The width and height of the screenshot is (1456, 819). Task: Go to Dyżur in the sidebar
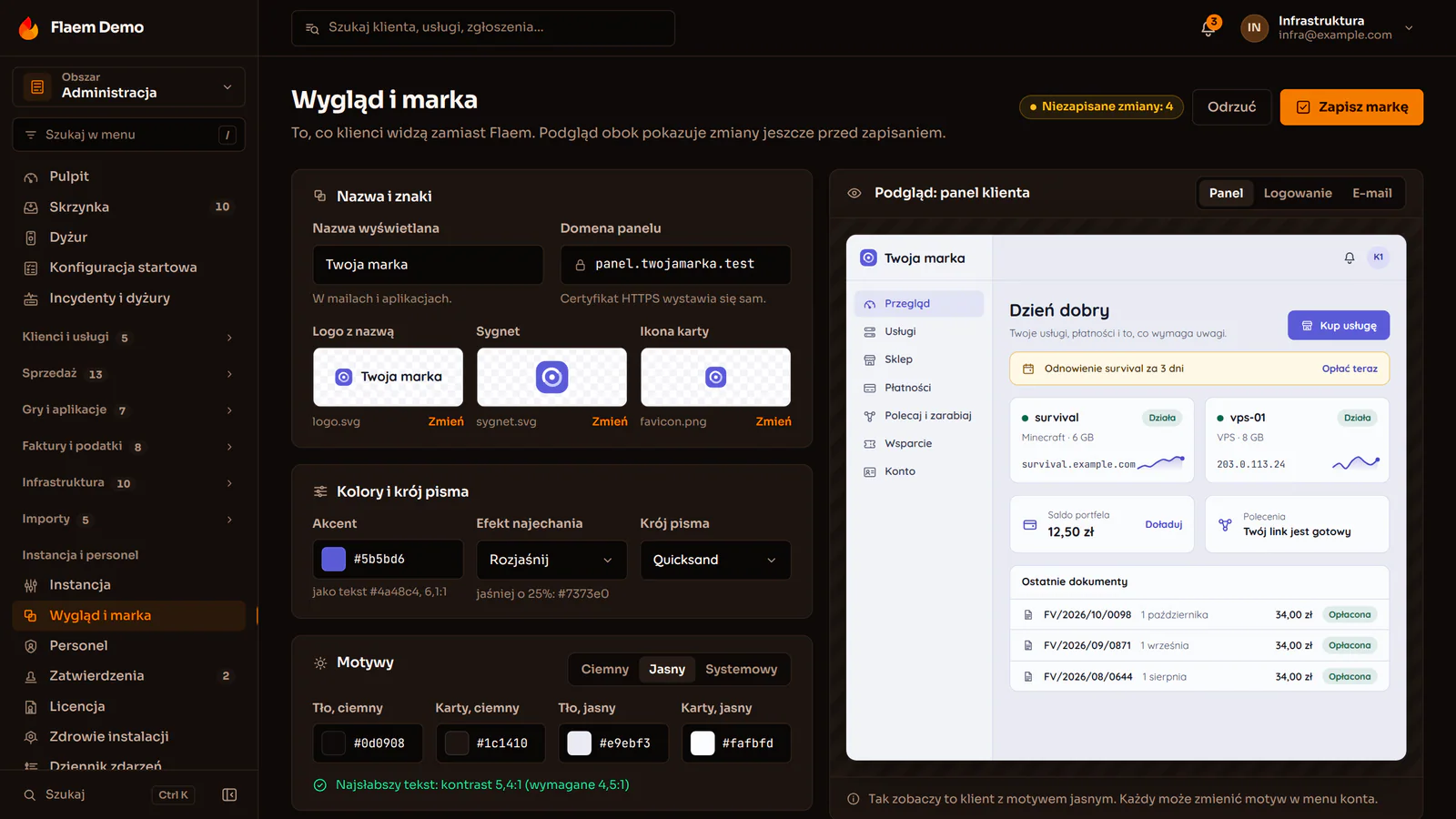[x=129, y=238]
